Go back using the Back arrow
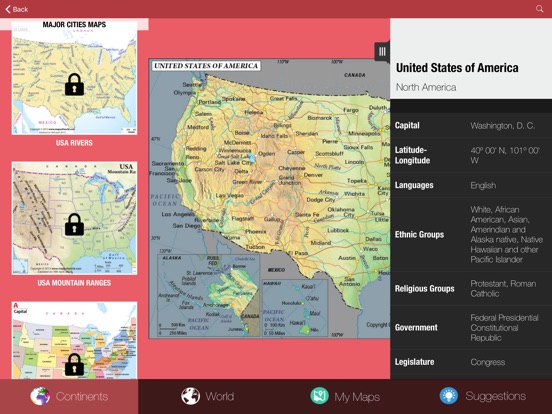 coord(17,9)
